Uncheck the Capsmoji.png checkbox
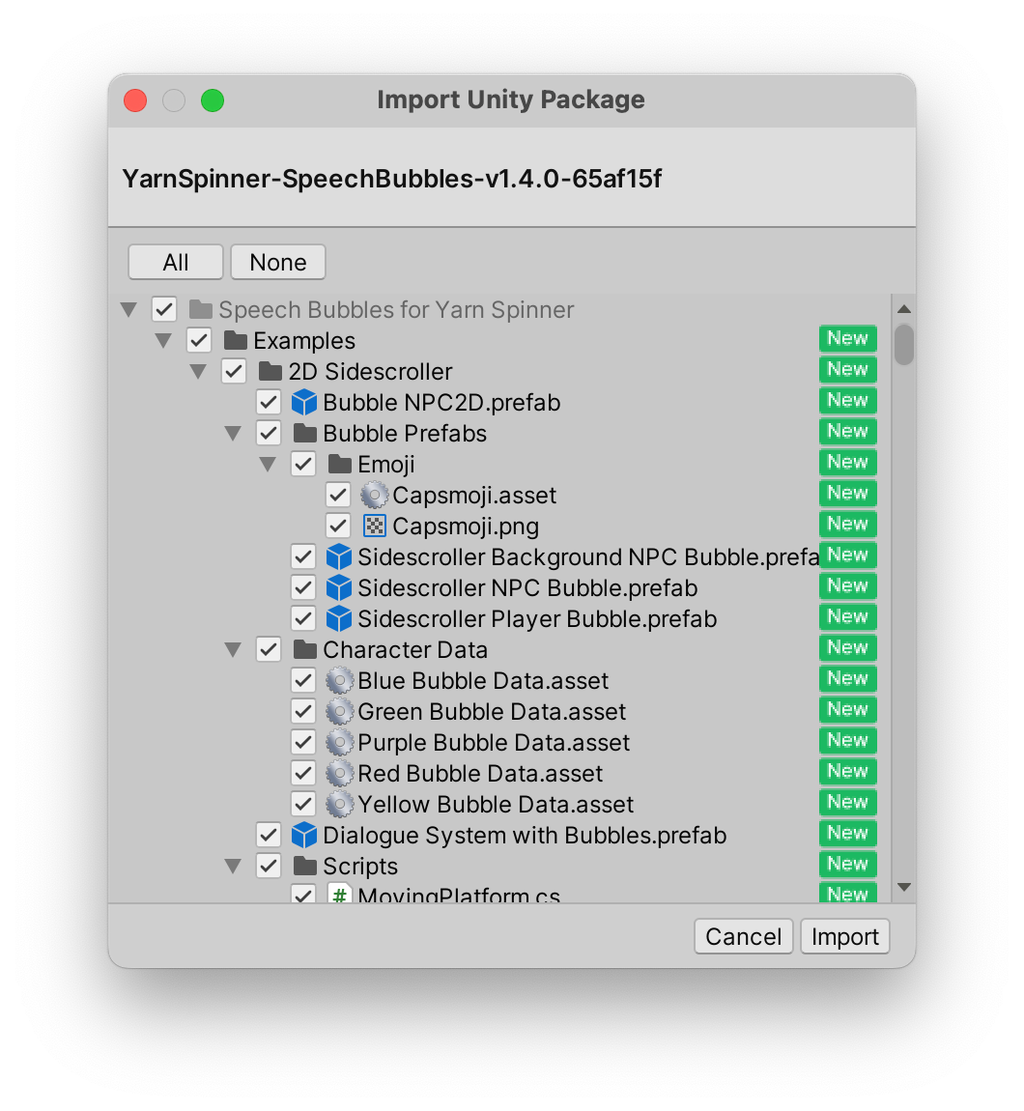This screenshot has height=1111, width=1024. tap(338, 526)
